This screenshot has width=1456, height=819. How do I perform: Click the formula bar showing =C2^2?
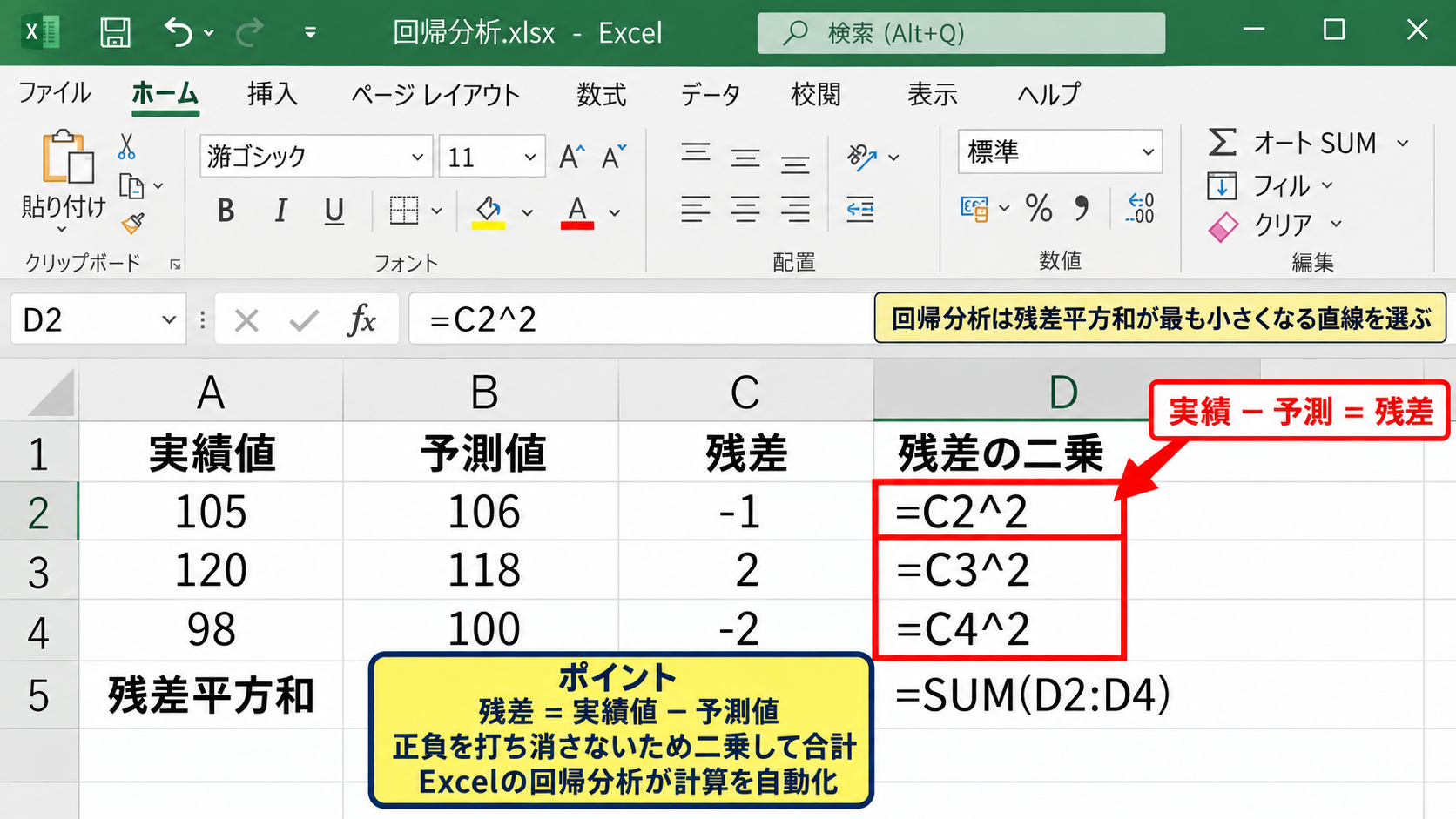(641, 319)
